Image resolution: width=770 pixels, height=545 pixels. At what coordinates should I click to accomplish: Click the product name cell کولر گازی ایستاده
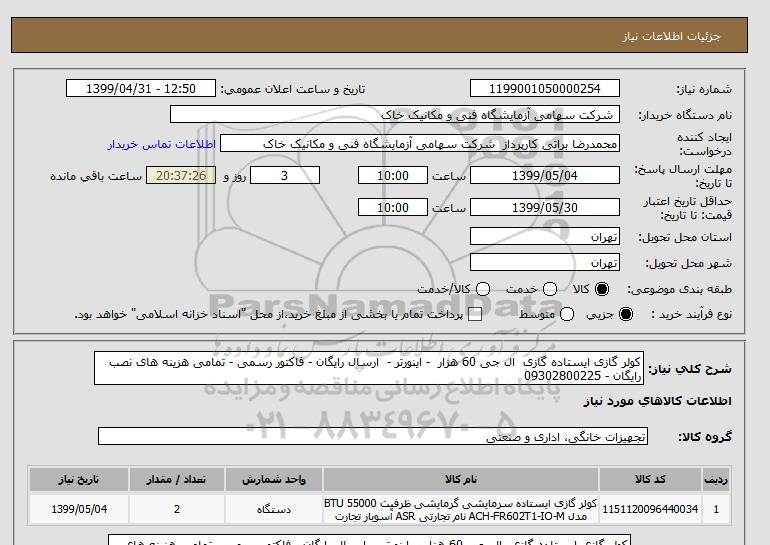click(x=461, y=509)
